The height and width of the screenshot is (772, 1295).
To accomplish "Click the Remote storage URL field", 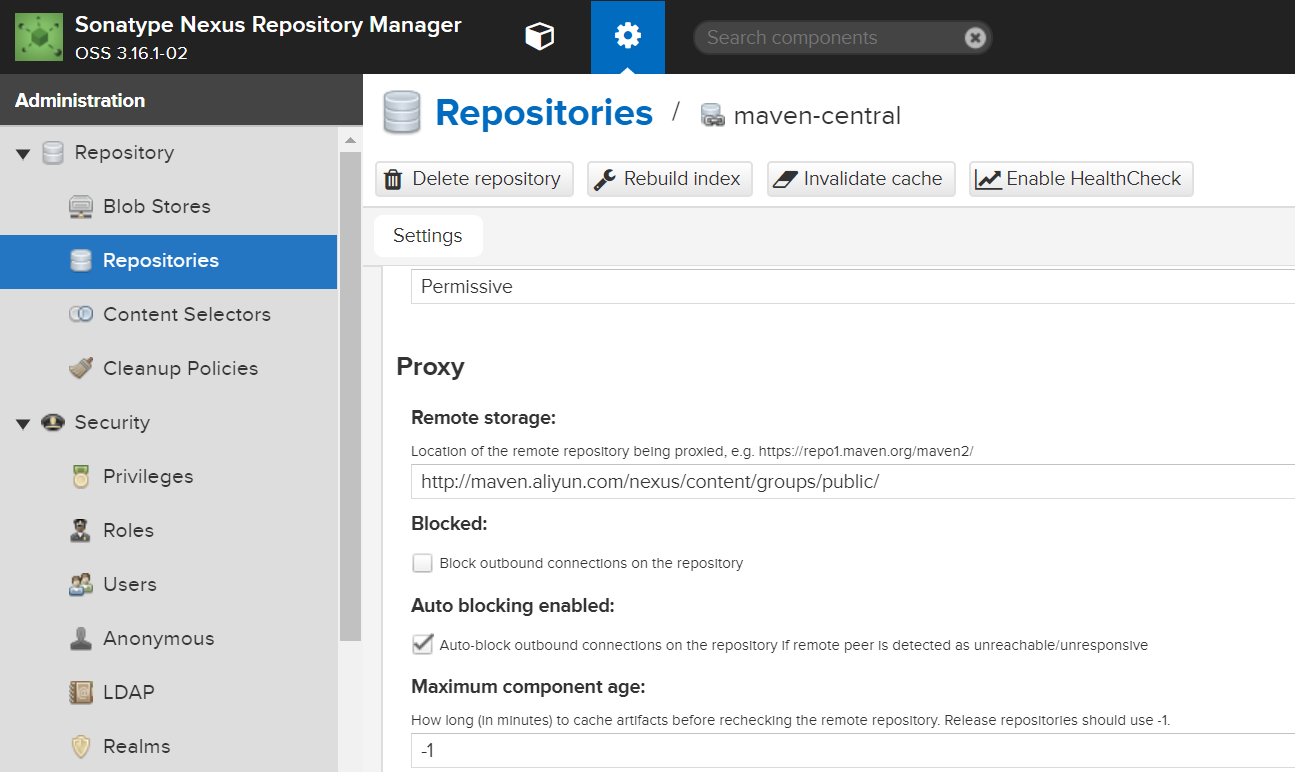I will [850, 482].
